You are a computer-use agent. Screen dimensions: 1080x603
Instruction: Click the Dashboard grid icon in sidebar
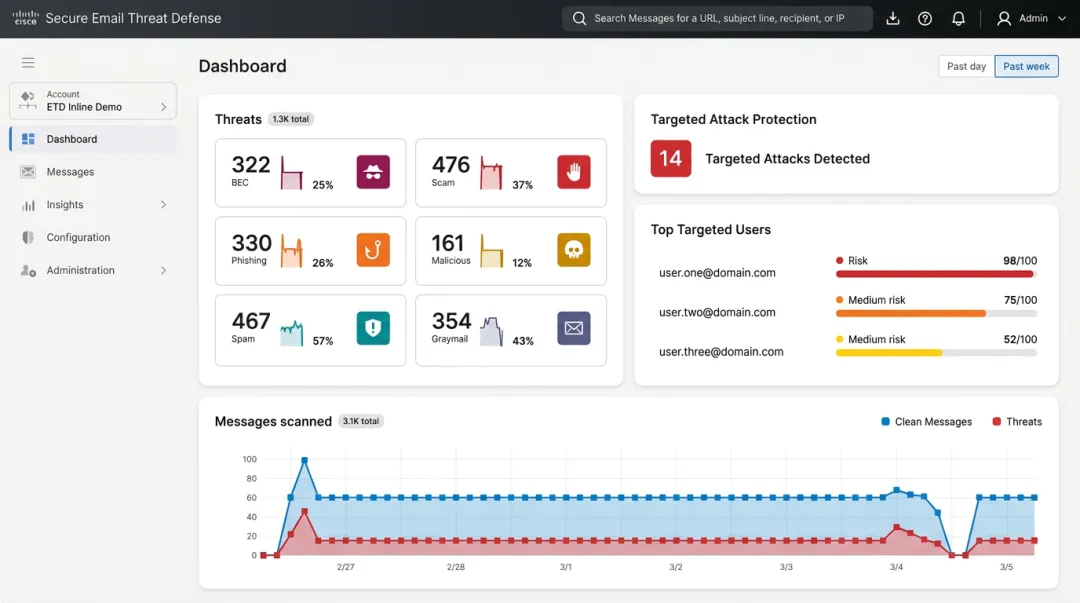click(x=28, y=139)
